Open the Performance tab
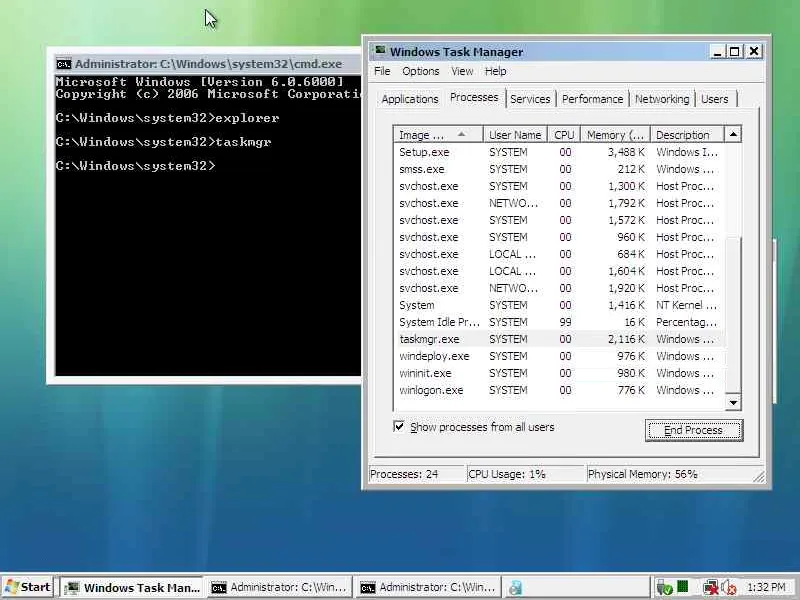This screenshot has width=800, height=600. point(592,98)
